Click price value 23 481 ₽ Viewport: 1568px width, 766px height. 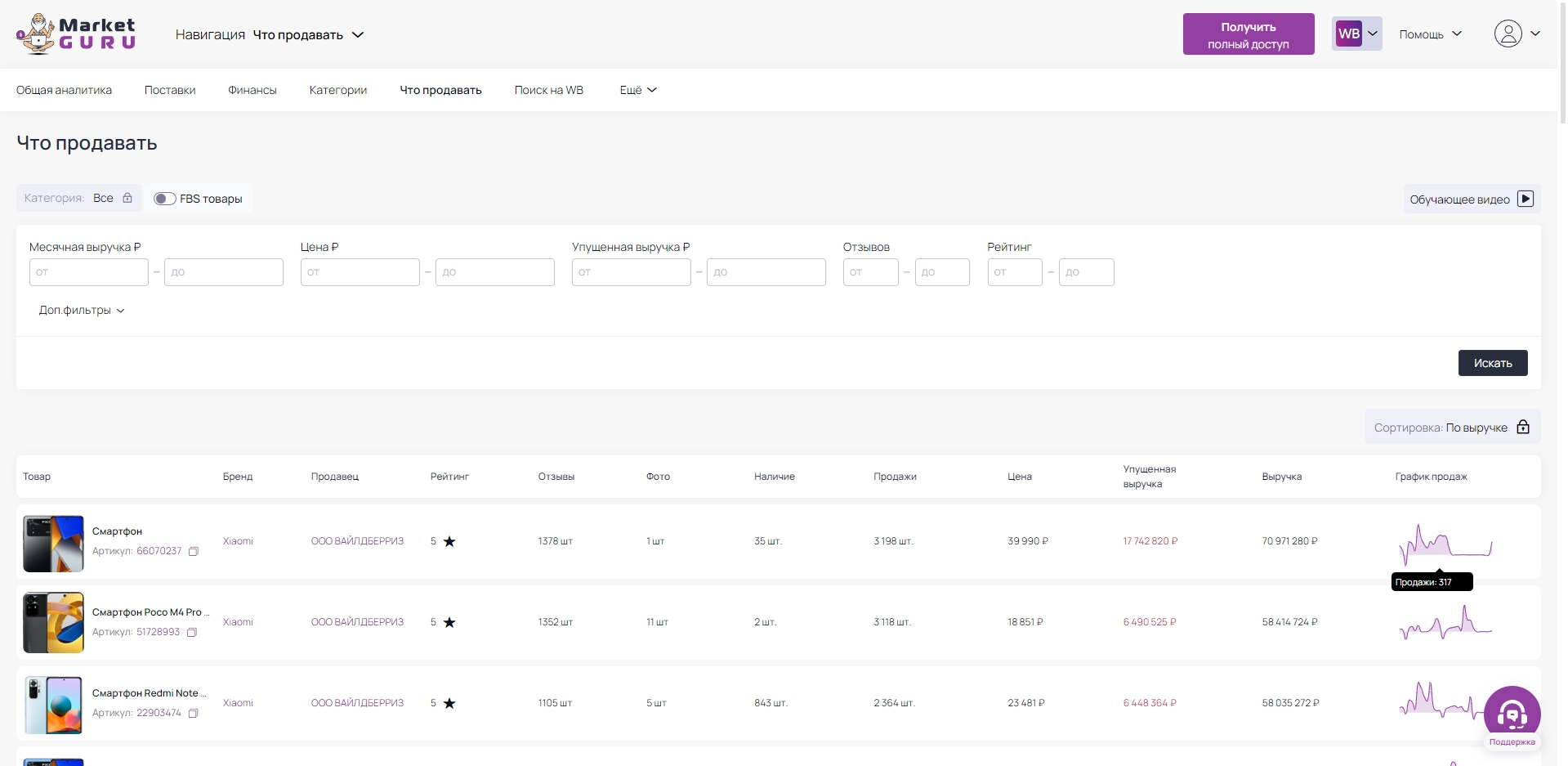(1026, 703)
